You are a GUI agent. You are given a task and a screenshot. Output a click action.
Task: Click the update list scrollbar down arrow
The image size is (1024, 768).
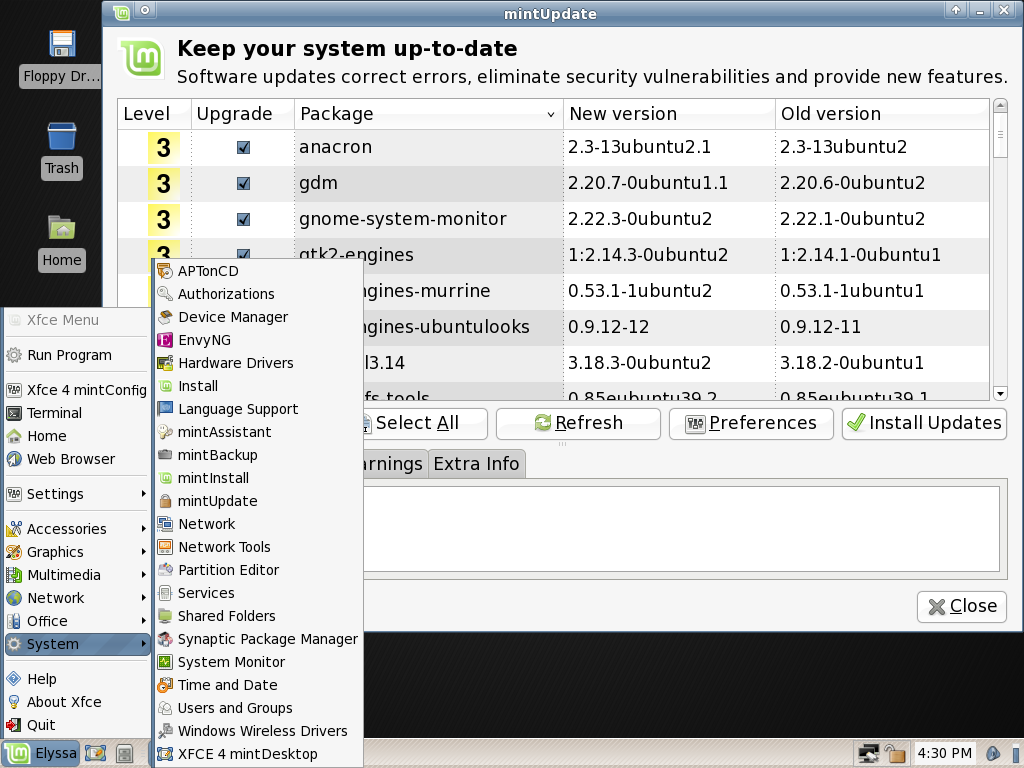[1000, 393]
